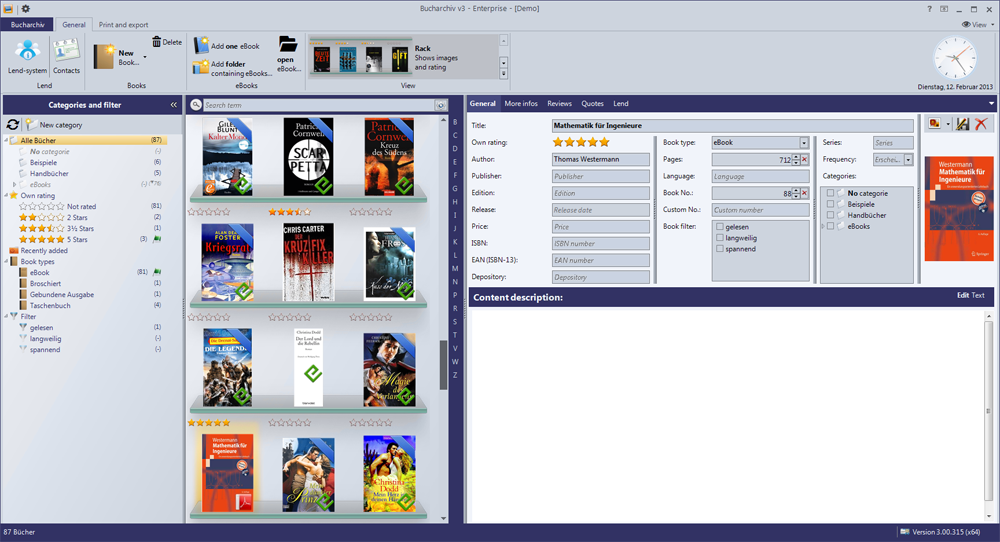Click Text in content description header
Screen dimensions: 1000x542
978,295
